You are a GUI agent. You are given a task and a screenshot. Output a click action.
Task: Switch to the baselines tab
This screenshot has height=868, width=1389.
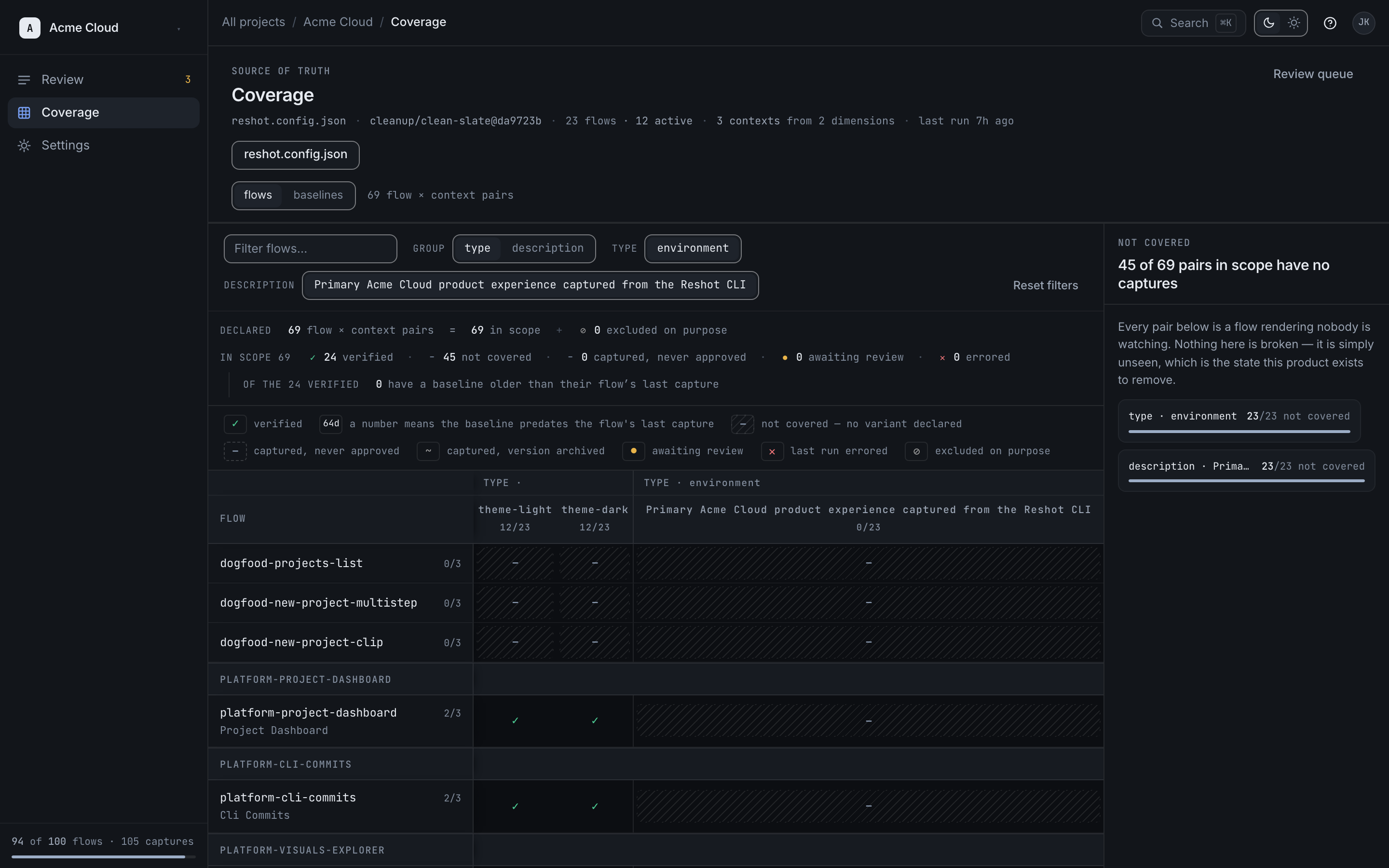(x=318, y=195)
